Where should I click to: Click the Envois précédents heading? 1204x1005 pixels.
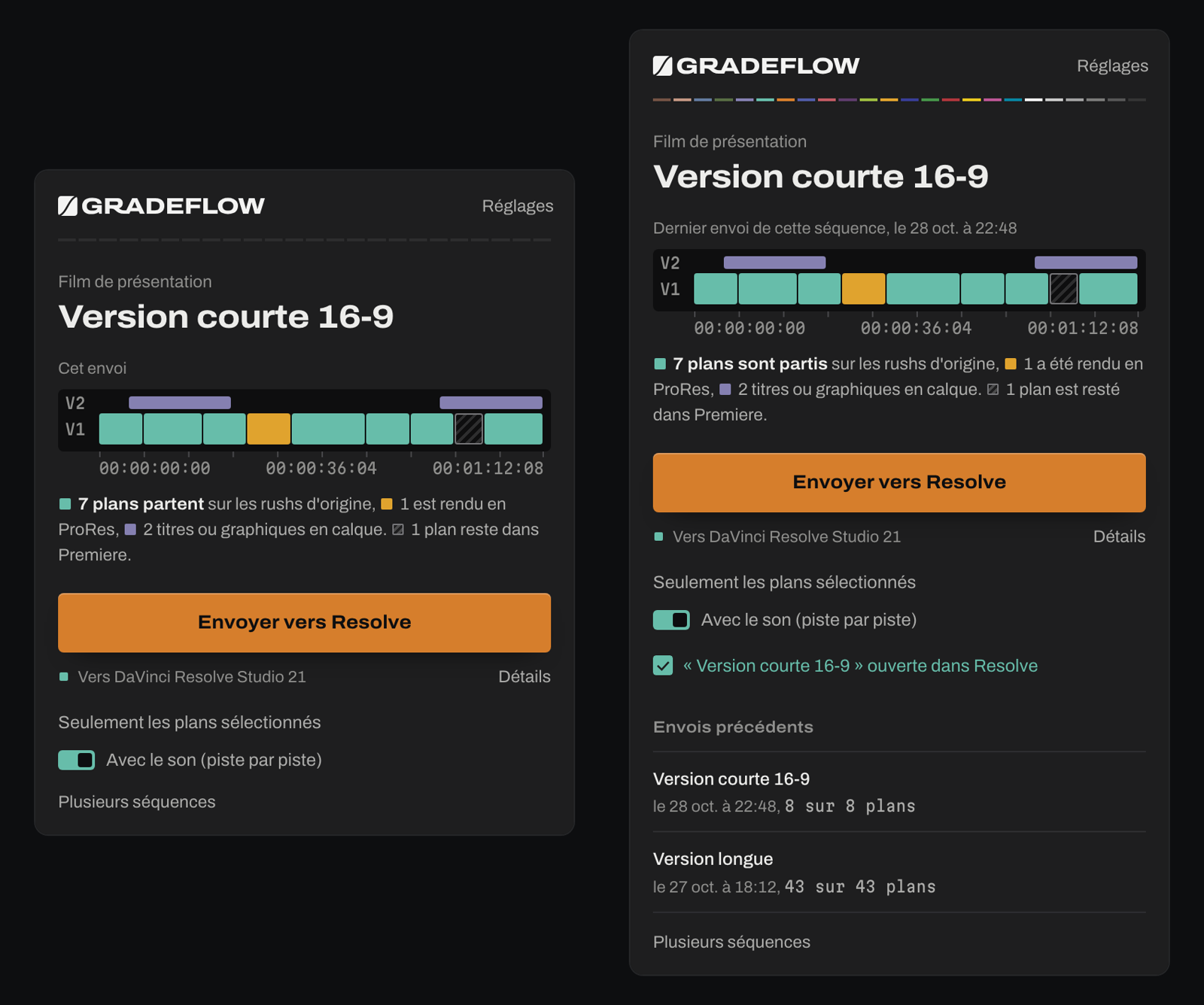(733, 727)
